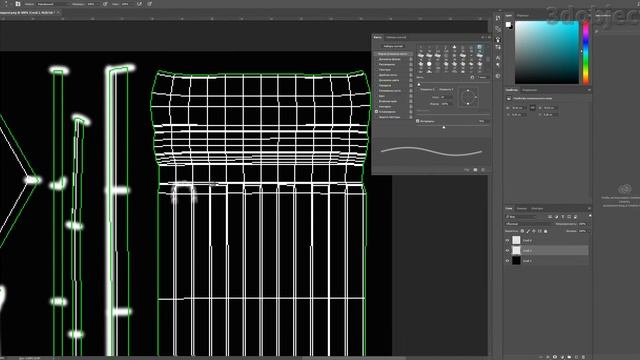Open the Paragraph collapsed panel icon

[498, 65]
